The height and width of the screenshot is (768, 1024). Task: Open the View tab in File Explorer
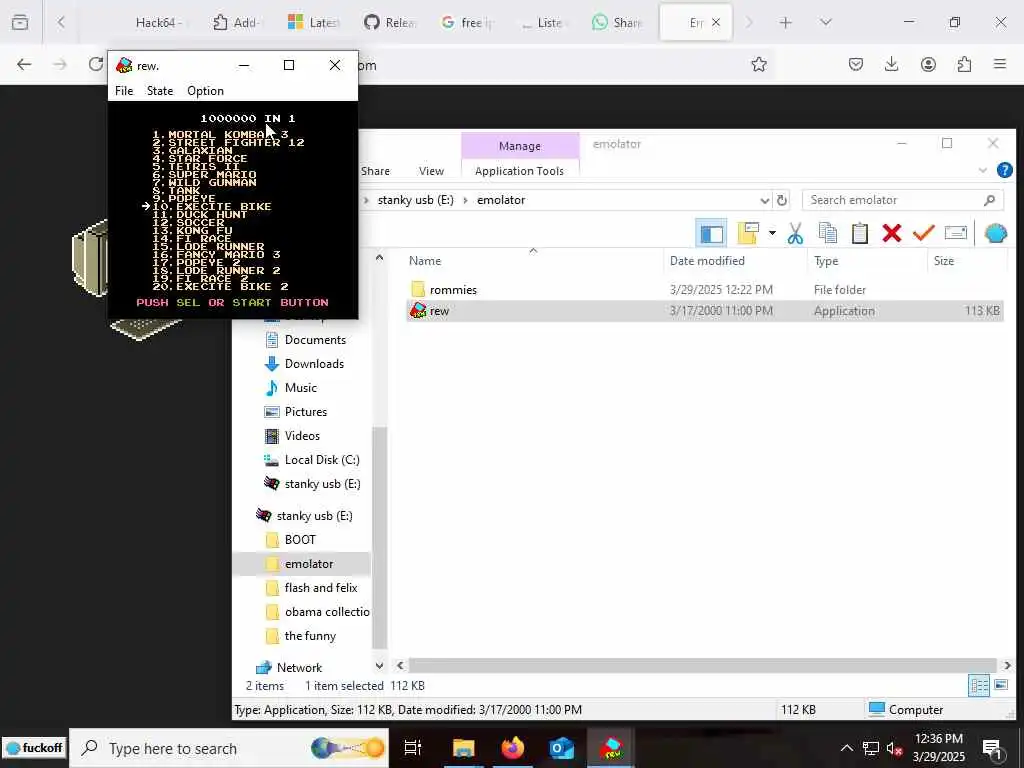(431, 171)
